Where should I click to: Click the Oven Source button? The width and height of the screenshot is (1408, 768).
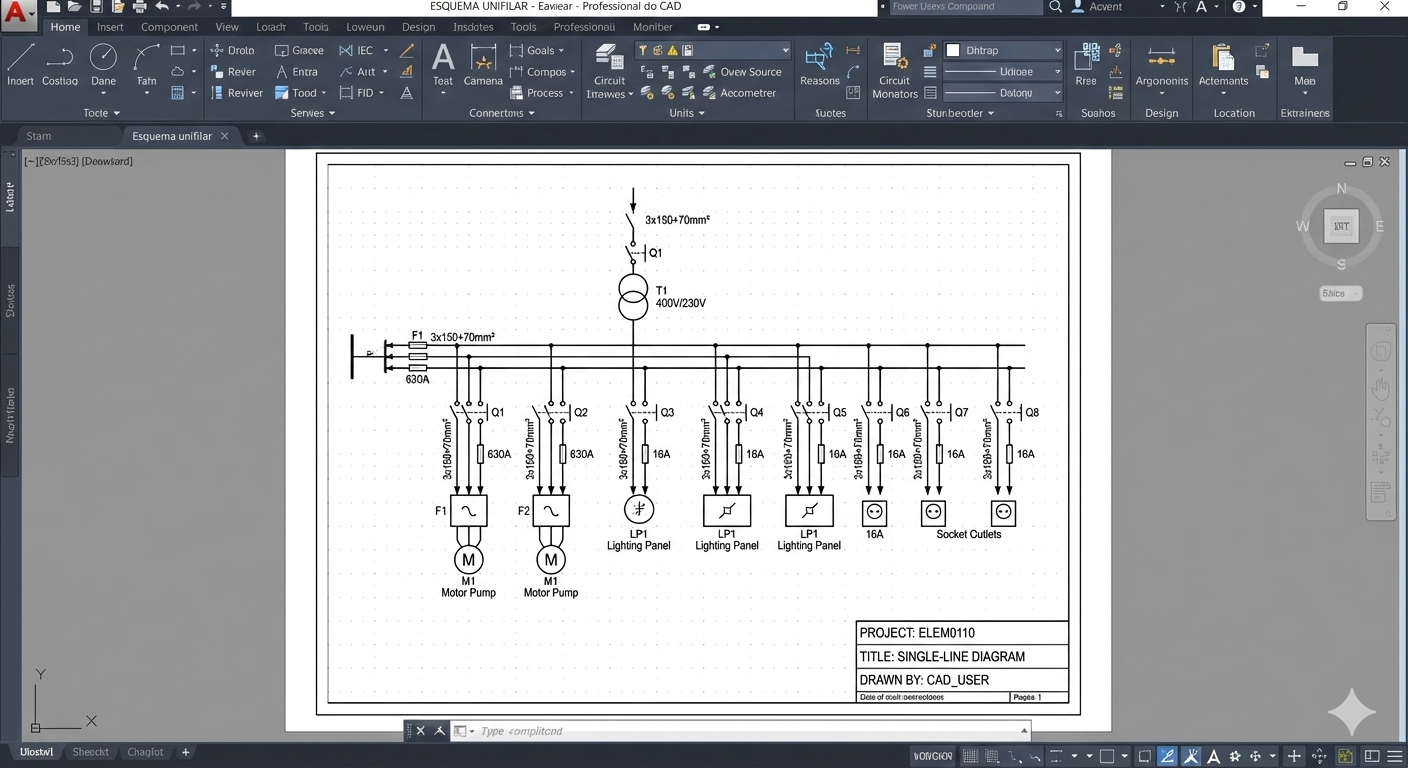(x=741, y=72)
